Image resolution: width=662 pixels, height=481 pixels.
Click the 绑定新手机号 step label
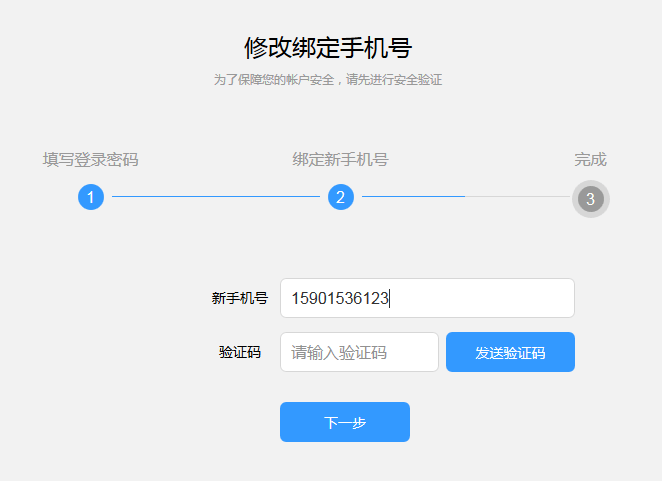(340, 160)
